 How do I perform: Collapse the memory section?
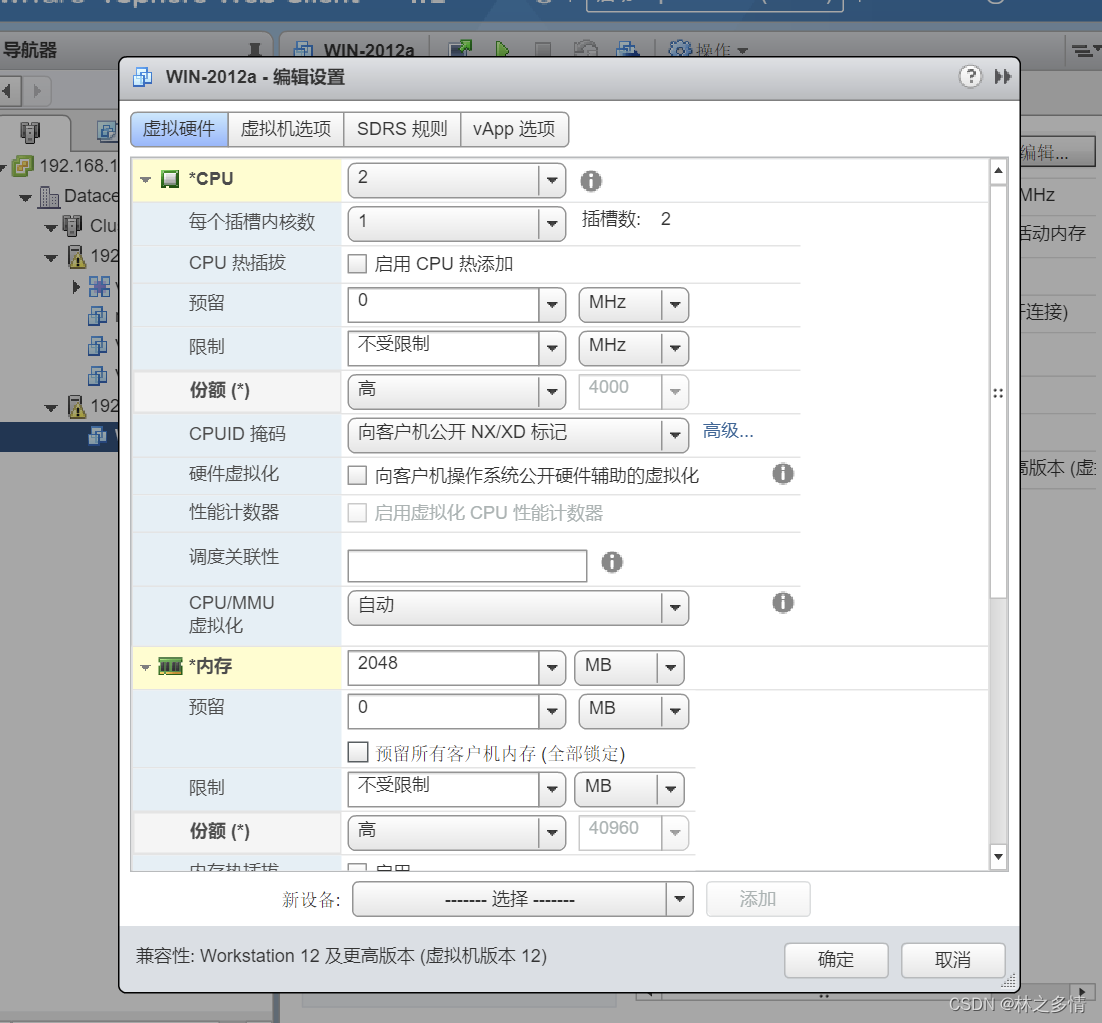(145, 667)
